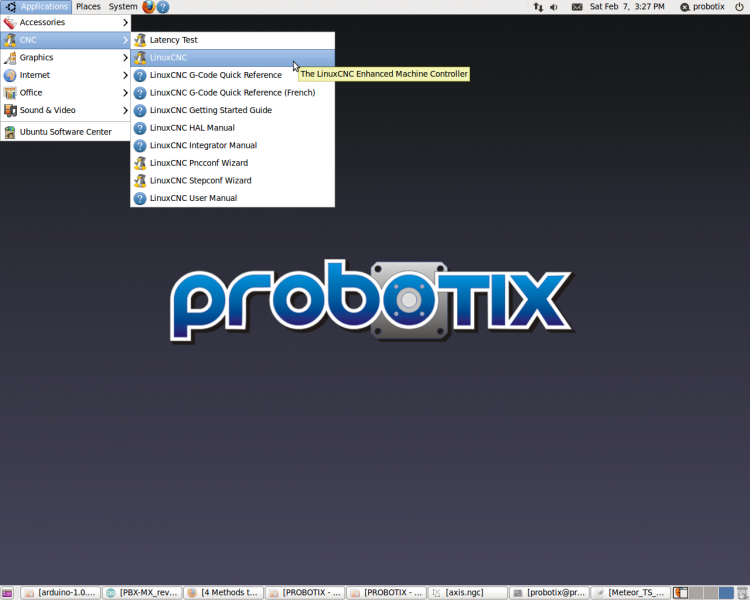Switch to PBX-MX_rev taskbar window
This screenshot has width=750, height=600.
coord(143,593)
